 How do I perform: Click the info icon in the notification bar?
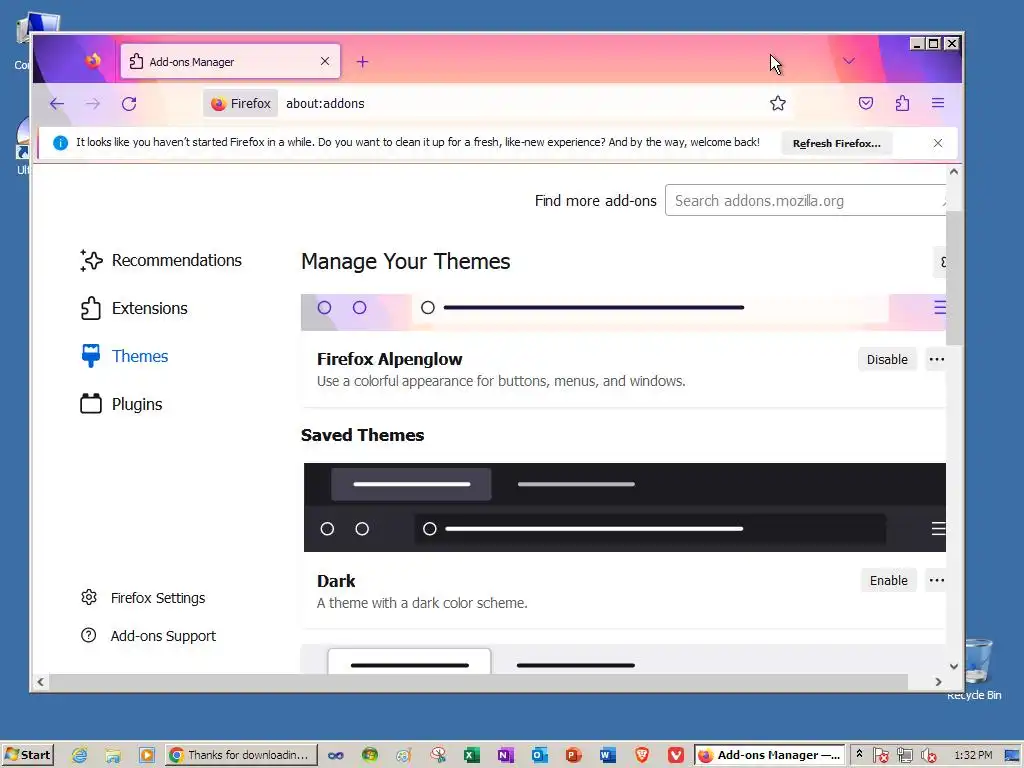(x=60, y=143)
